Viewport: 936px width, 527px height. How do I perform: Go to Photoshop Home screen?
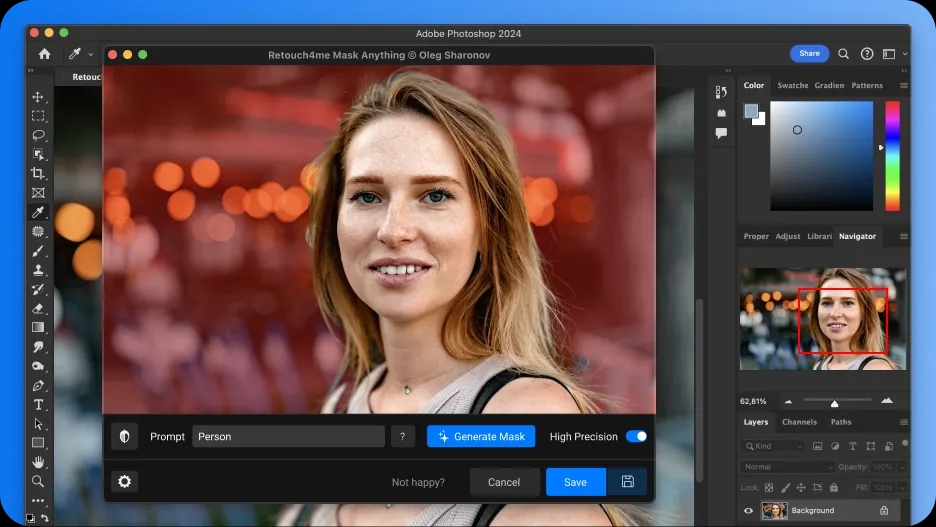(x=44, y=54)
